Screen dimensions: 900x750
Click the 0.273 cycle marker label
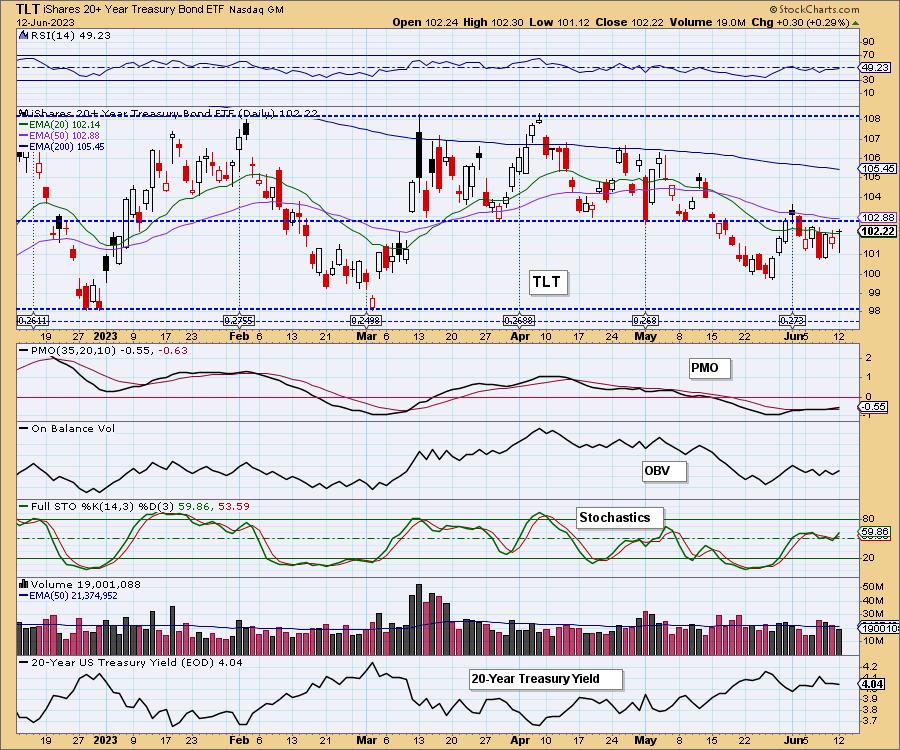point(792,321)
